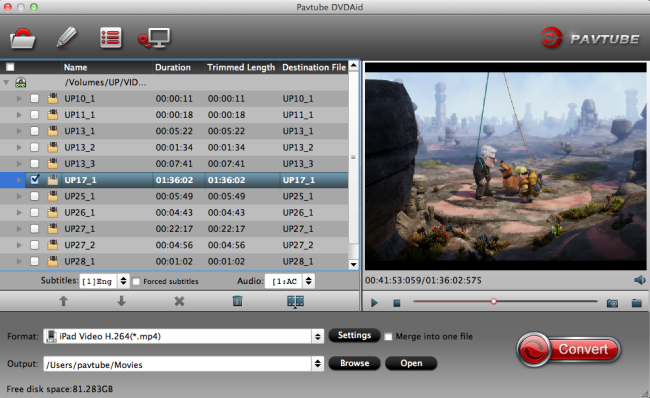The height and width of the screenshot is (398, 650).
Task: Enable Forced subtitles checkbox
Action: click(x=136, y=282)
